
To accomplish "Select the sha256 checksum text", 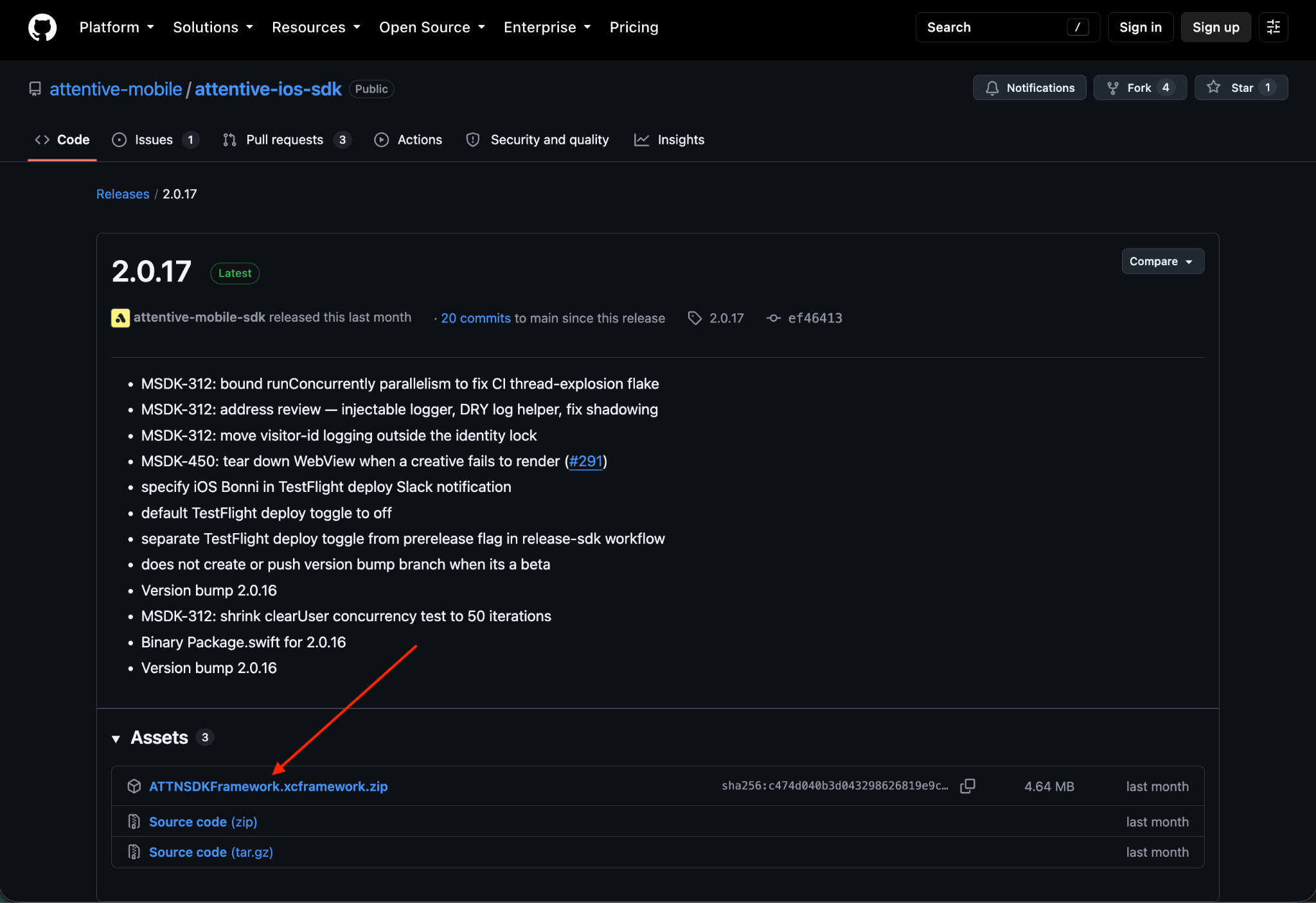I will [835, 785].
